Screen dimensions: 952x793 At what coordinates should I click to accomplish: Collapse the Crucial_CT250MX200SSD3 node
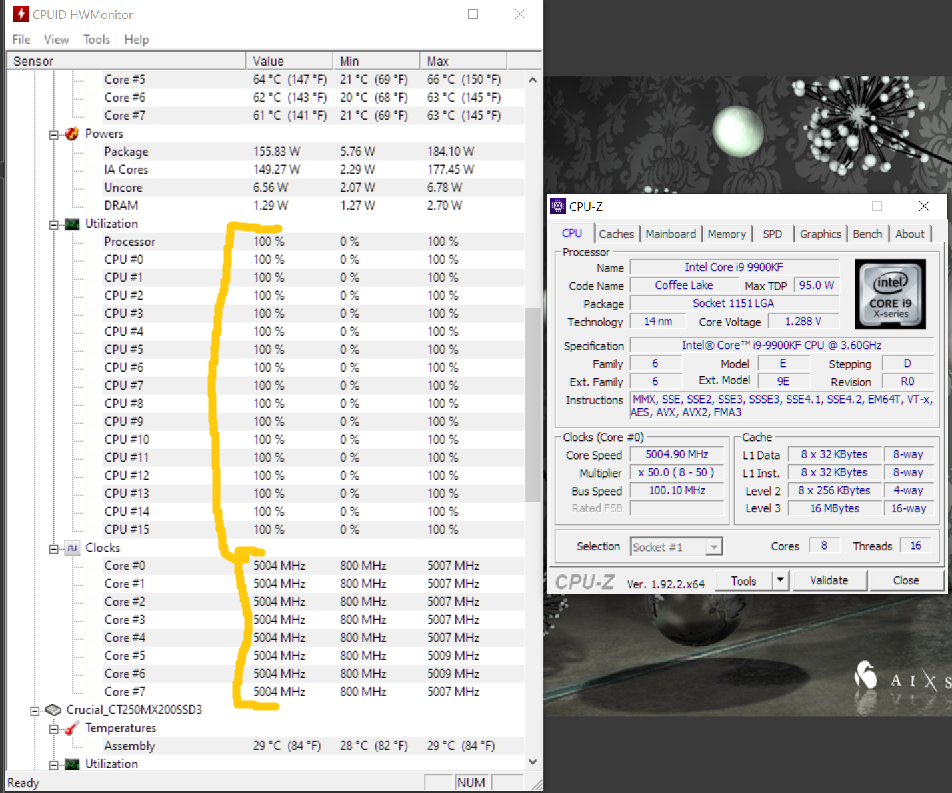(35, 710)
